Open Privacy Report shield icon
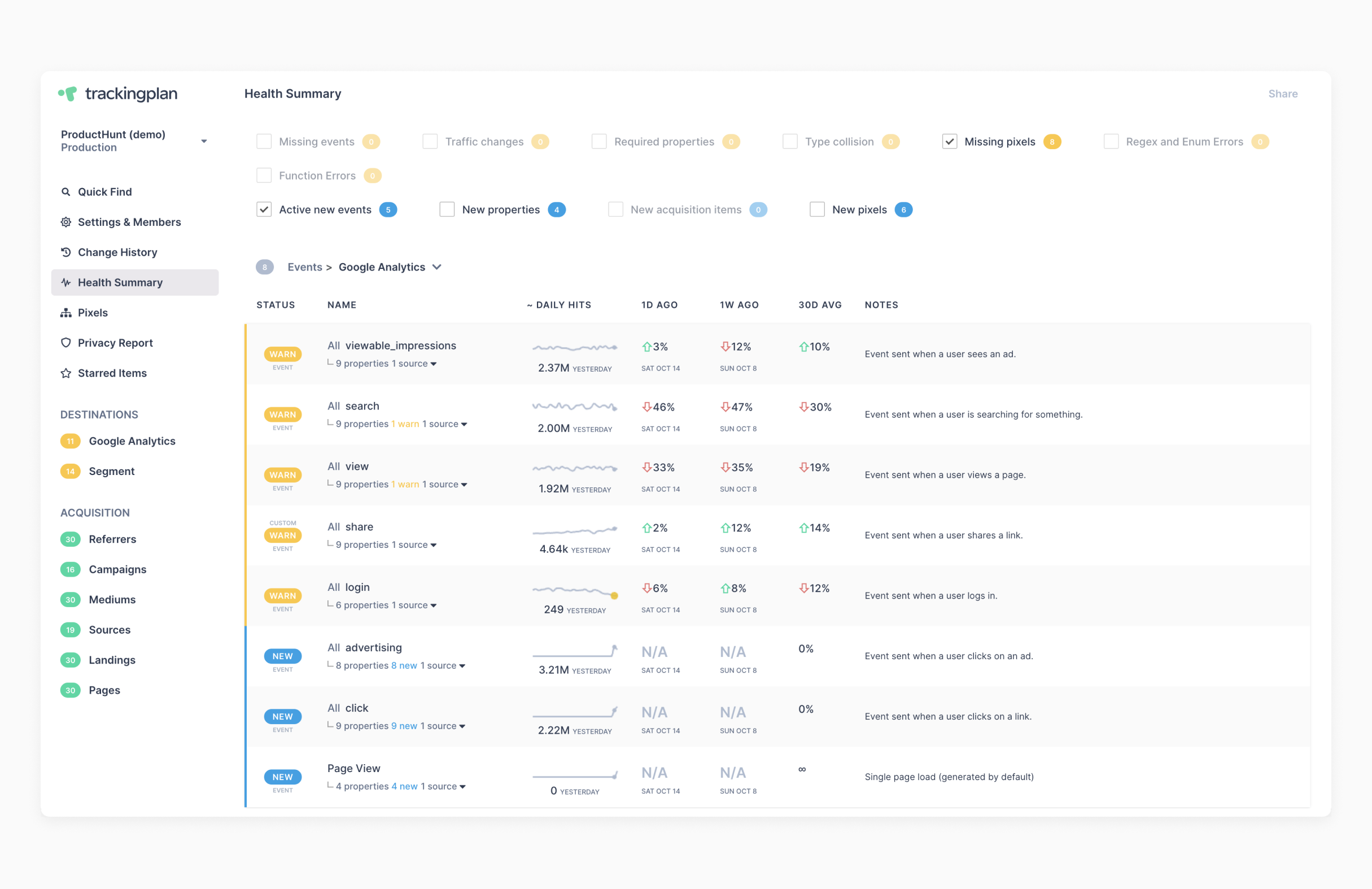 pos(65,342)
